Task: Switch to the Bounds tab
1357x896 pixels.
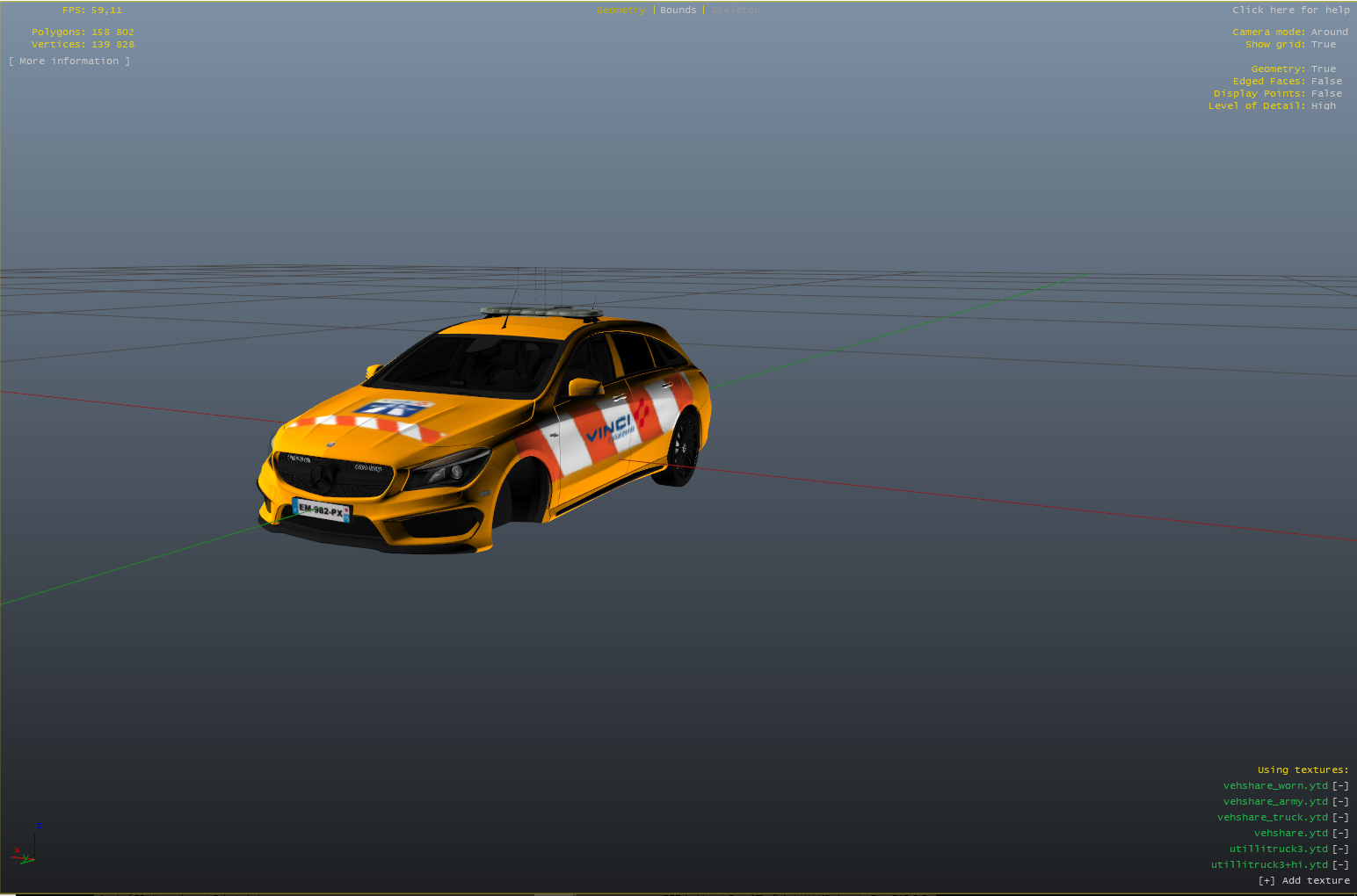Action: pyautogui.click(x=678, y=11)
